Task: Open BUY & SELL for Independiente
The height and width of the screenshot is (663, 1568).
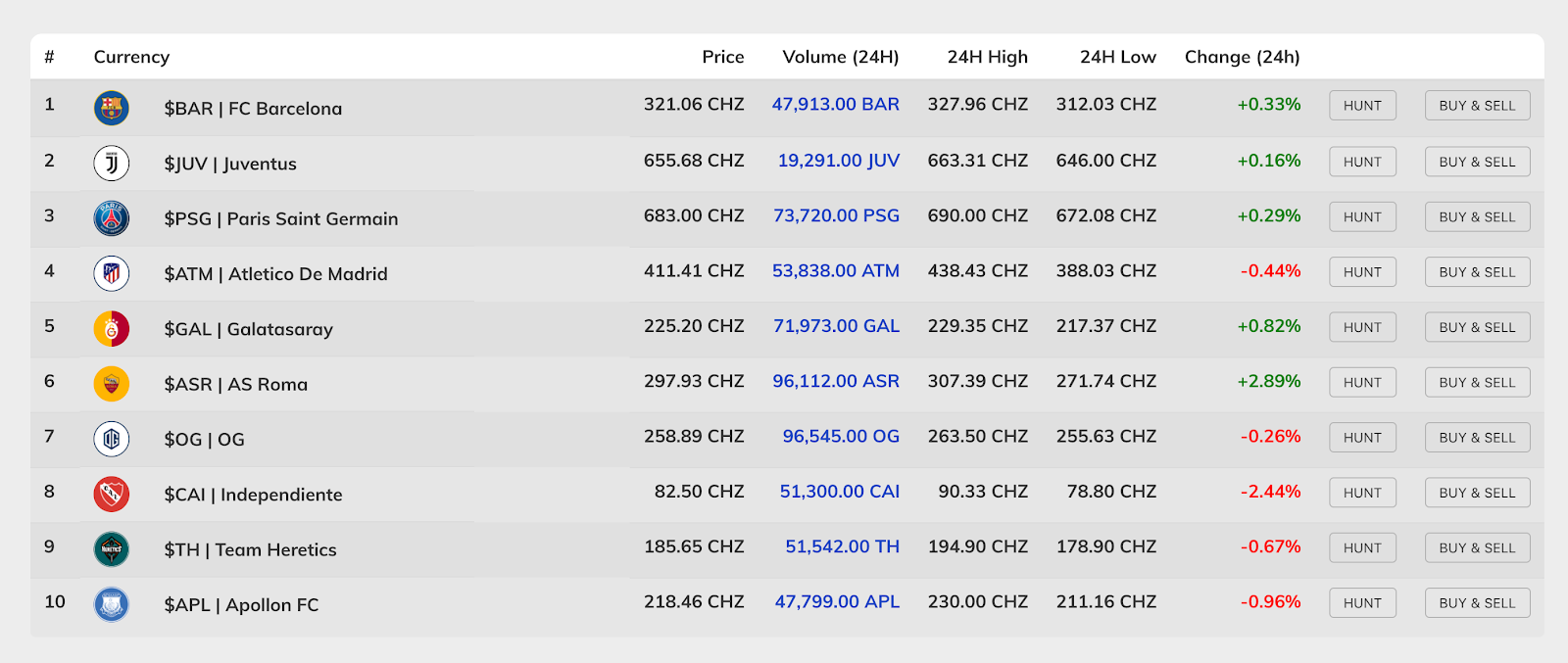Action: (x=1477, y=493)
